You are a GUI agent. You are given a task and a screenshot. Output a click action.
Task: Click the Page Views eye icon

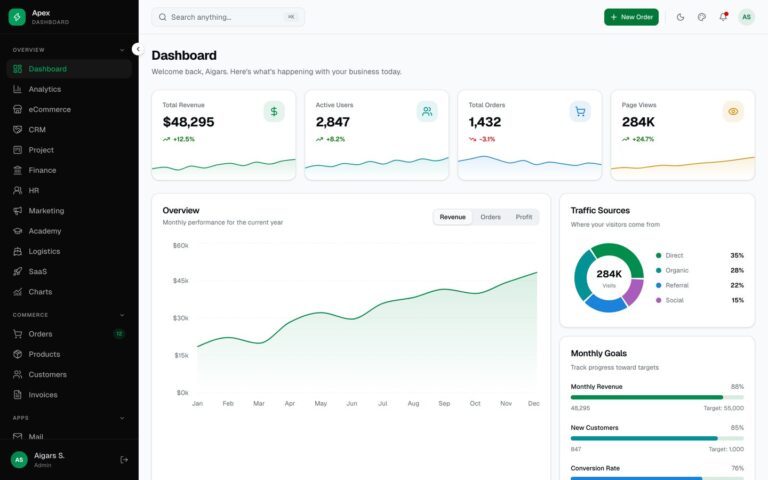tap(733, 112)
